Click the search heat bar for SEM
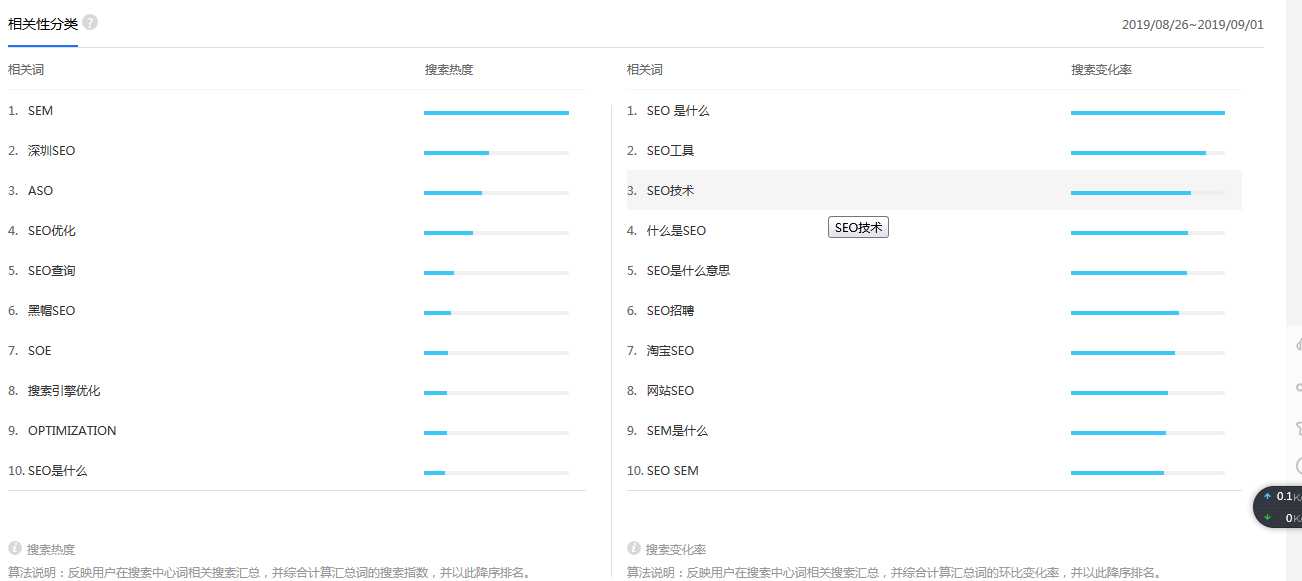This screenshot has height=581, width=1302. 496,113
